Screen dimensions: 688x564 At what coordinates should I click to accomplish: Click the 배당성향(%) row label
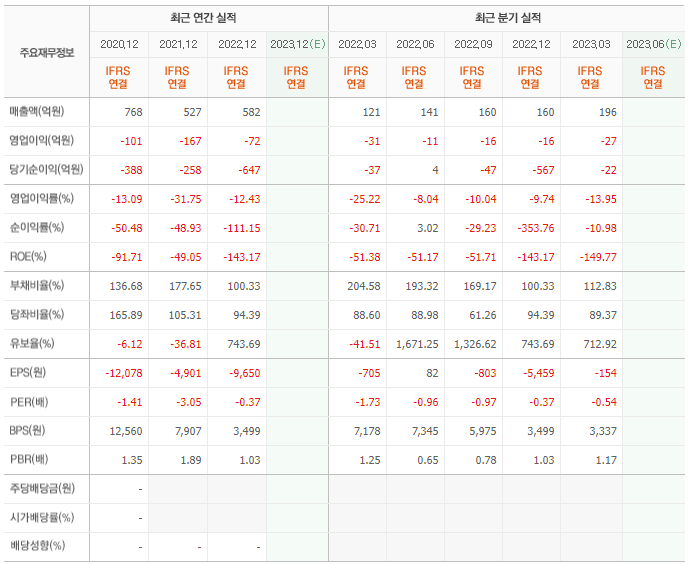click(x=37, y=546)
